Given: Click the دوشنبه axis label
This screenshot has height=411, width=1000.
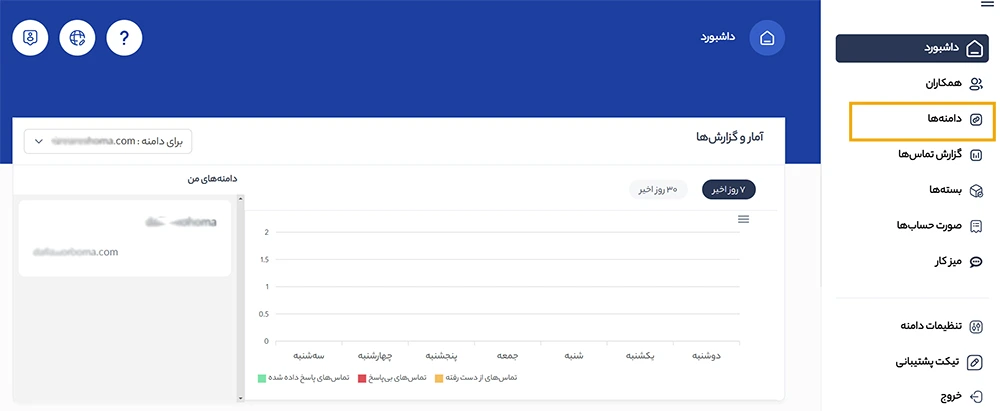Looking at the screenshot, I should pyautogui.click(x=707, y=355).
